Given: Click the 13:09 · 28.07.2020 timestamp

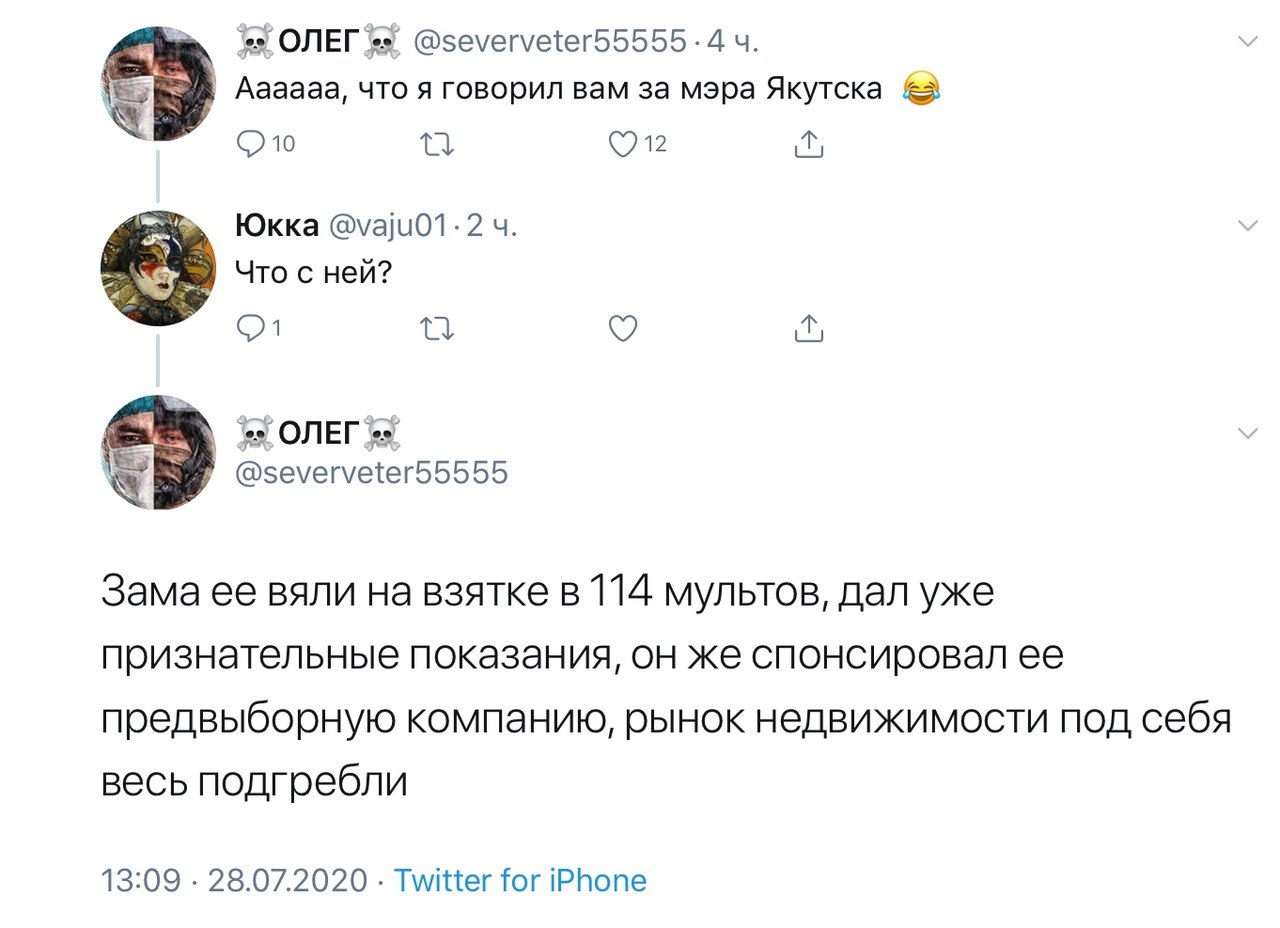Looking at the screenshot, I should (234, 880).
